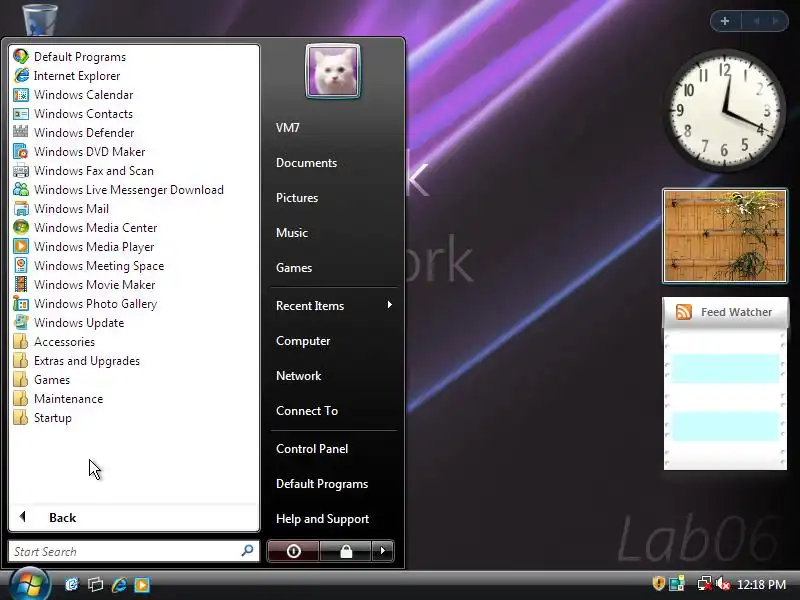Screen dimensions: 800x600
Task: Expand the Games folder in programs list
Action: click(x=41, y=380)
